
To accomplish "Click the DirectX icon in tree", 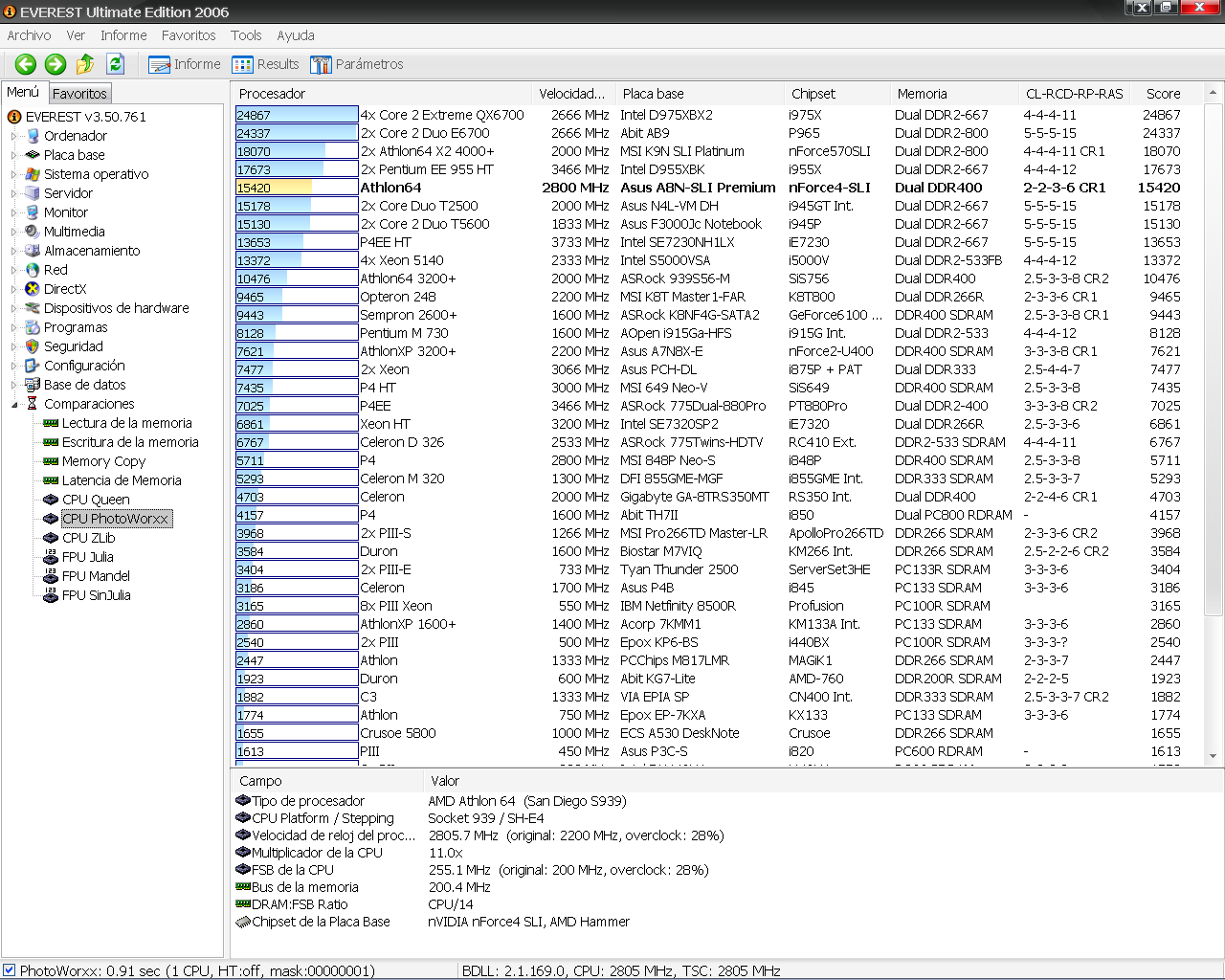I will coord(33,289).
